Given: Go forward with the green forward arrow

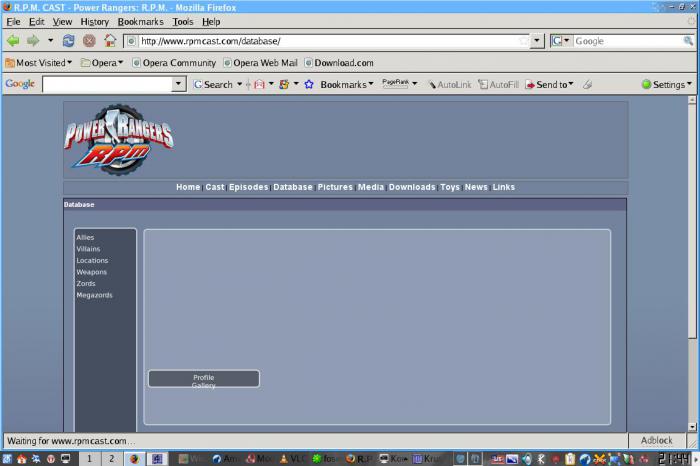Looking at the screenshot, I should (33, 41).
